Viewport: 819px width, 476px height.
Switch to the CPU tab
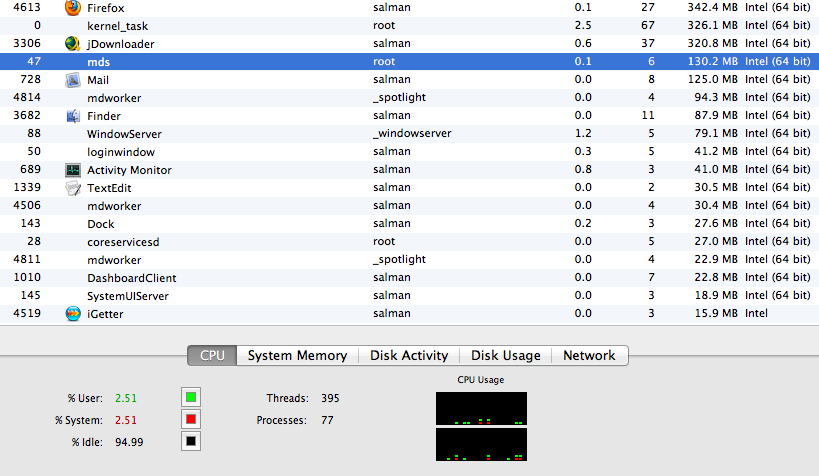click(212, 355)
